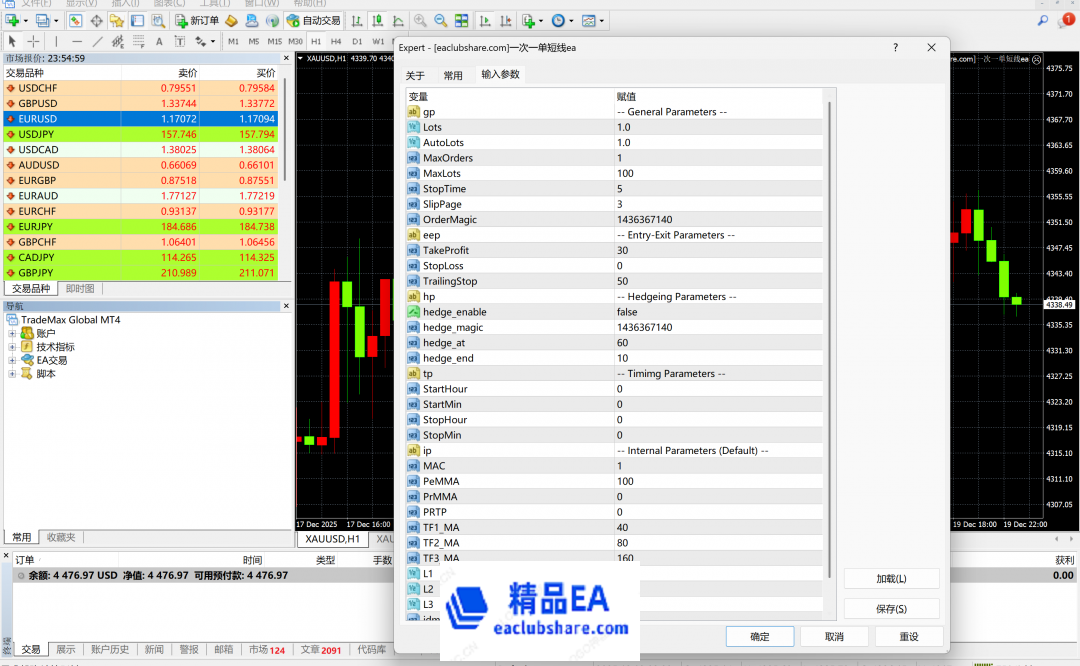The width and height of the screenshot is (1080, 666).
Task: Expand the 账户 node in navigator
Action: coord(12,333)
